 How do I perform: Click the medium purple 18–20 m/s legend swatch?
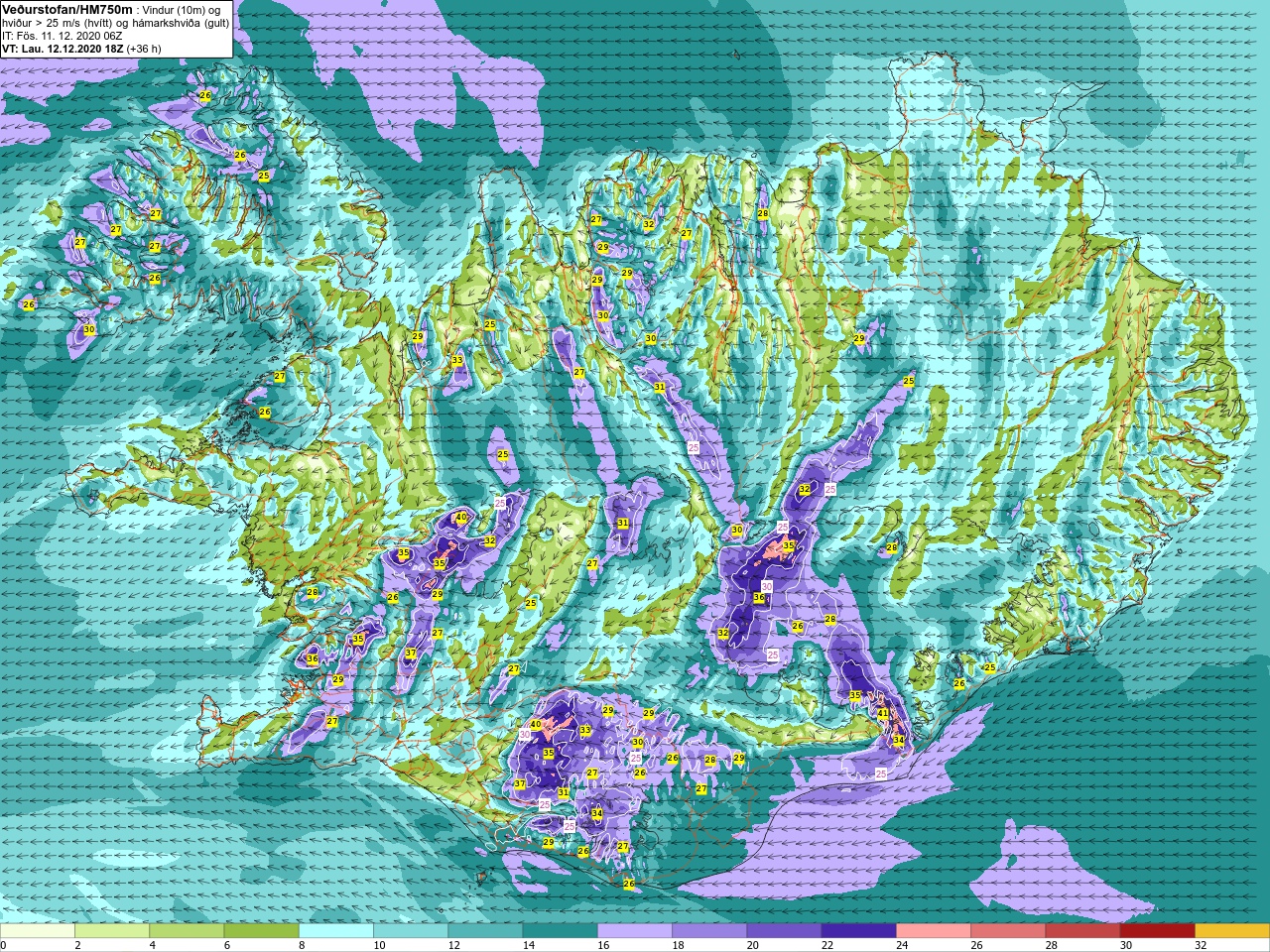[x=709, y=931]
